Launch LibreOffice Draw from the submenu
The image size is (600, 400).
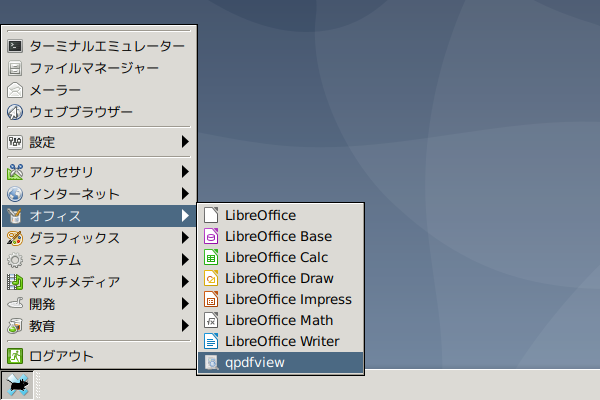click(x=280, y=278)
